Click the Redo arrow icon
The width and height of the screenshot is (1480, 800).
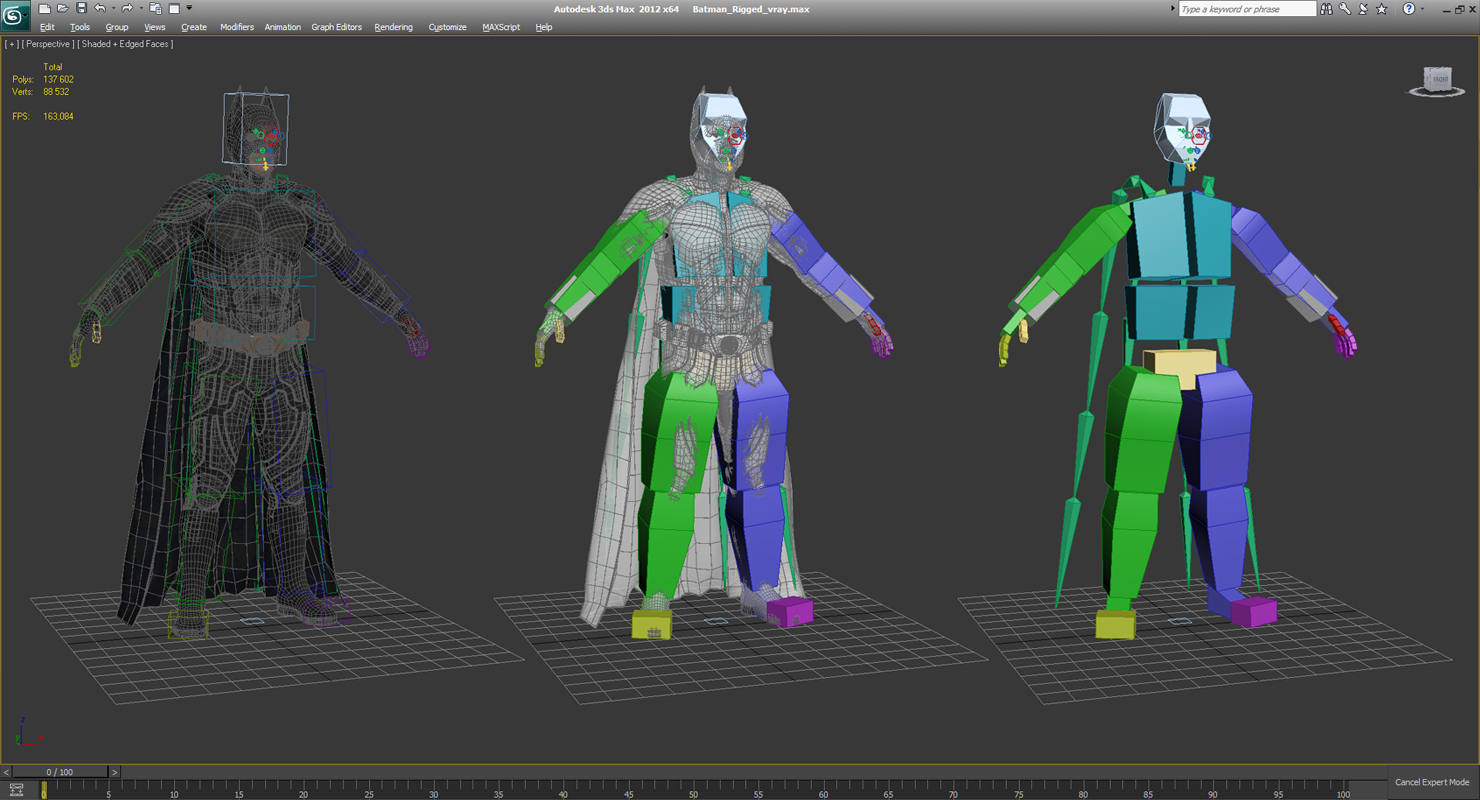pyautogui.click(x=127, y=9)
